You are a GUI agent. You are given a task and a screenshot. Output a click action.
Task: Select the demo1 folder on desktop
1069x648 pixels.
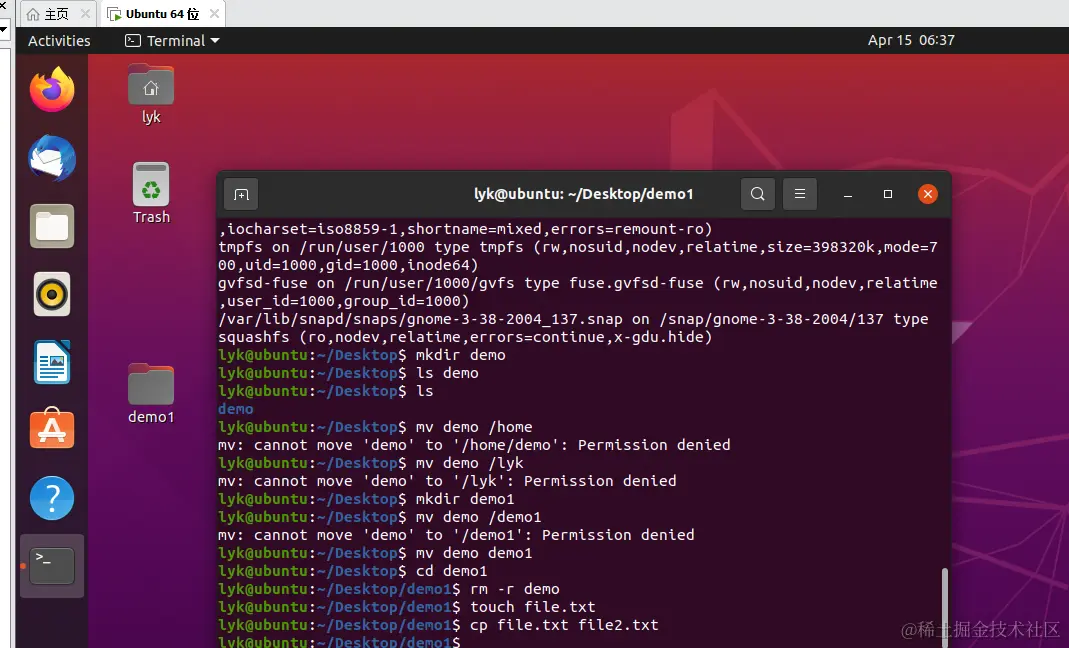click(x=151, y=394)
